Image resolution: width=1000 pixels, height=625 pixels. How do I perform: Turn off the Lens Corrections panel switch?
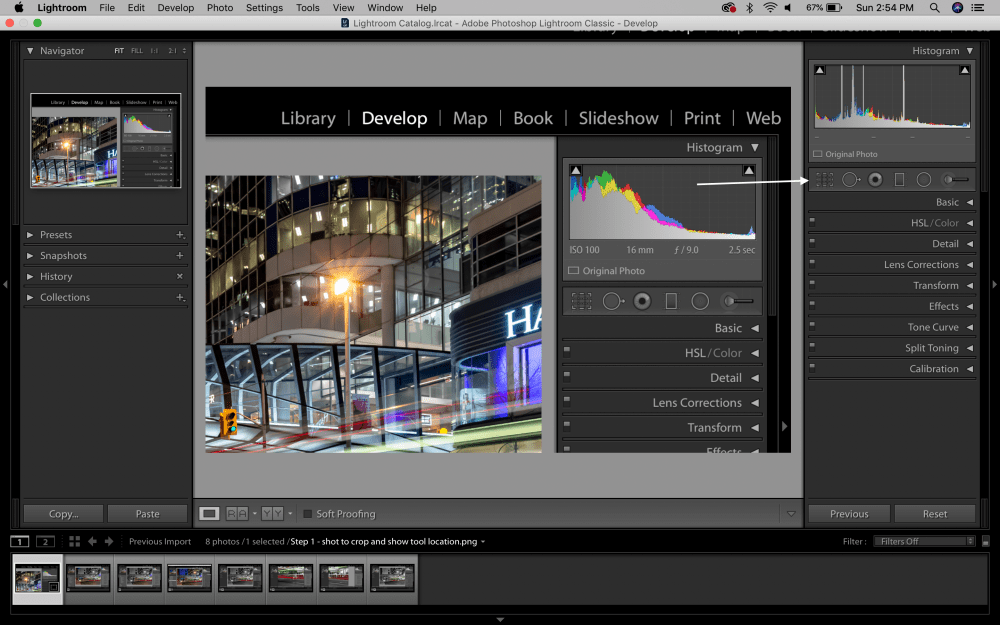coord(812,265)
